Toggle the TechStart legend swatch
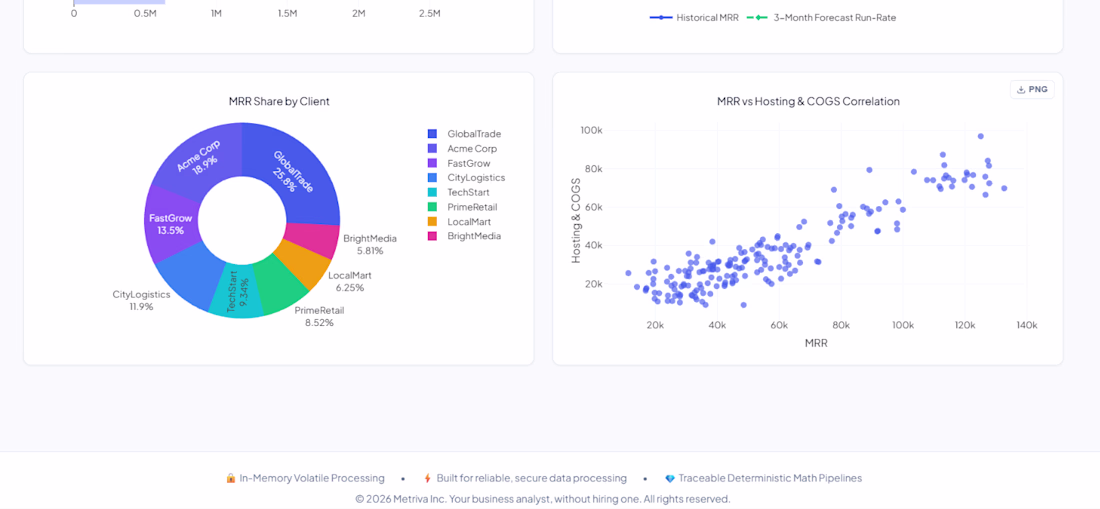1100x509 pixels. 432,192
